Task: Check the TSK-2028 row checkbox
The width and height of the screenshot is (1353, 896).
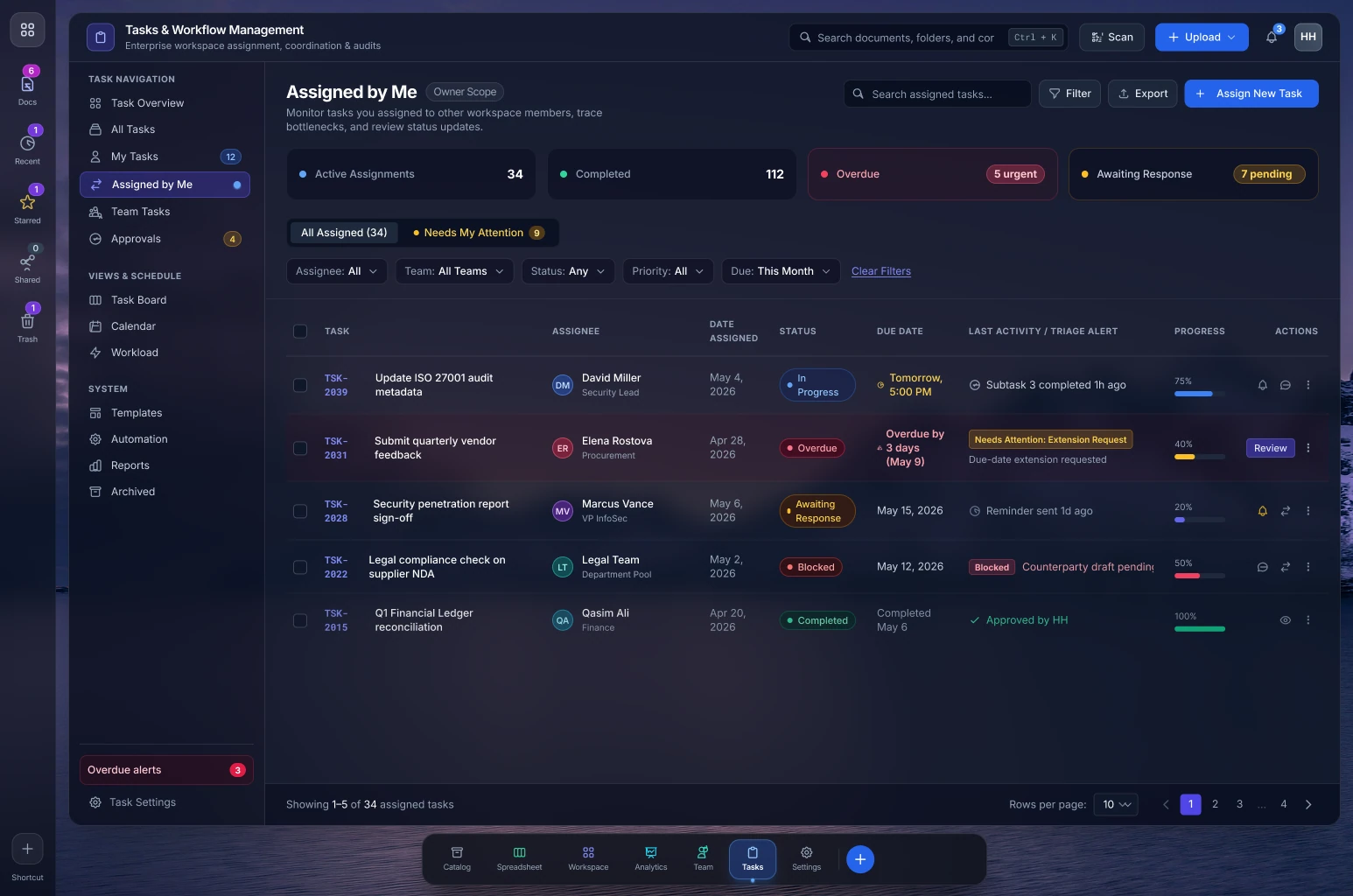Action: (x=300, y=511)
